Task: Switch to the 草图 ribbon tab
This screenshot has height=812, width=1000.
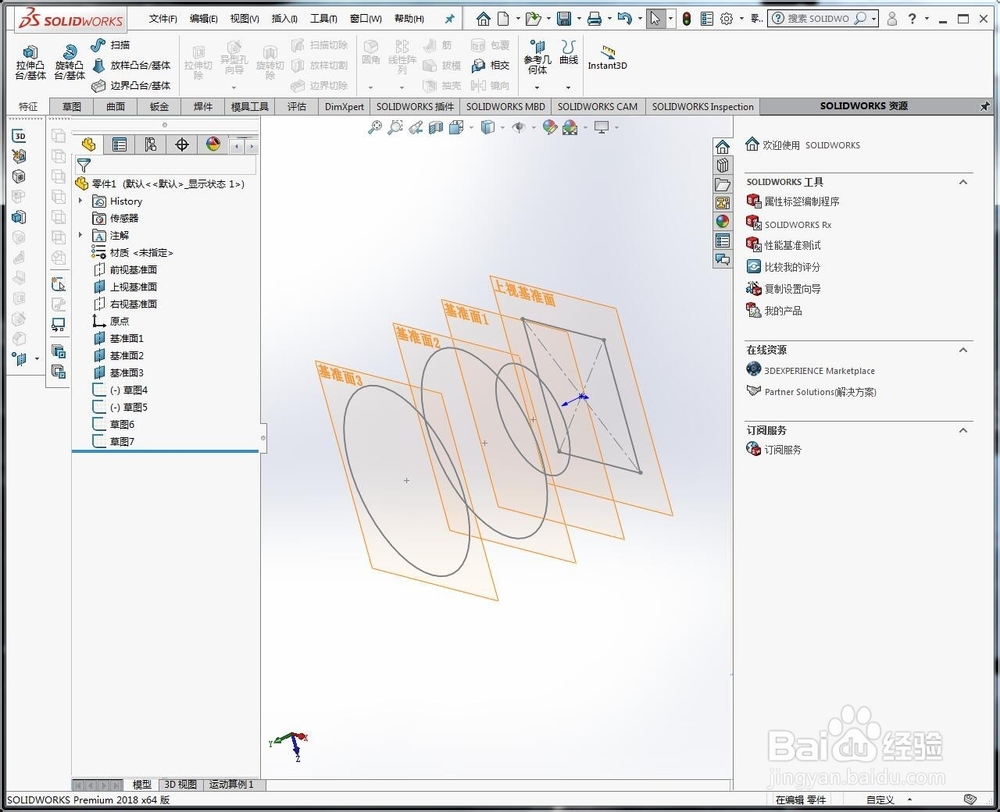Action: [71, 106]
